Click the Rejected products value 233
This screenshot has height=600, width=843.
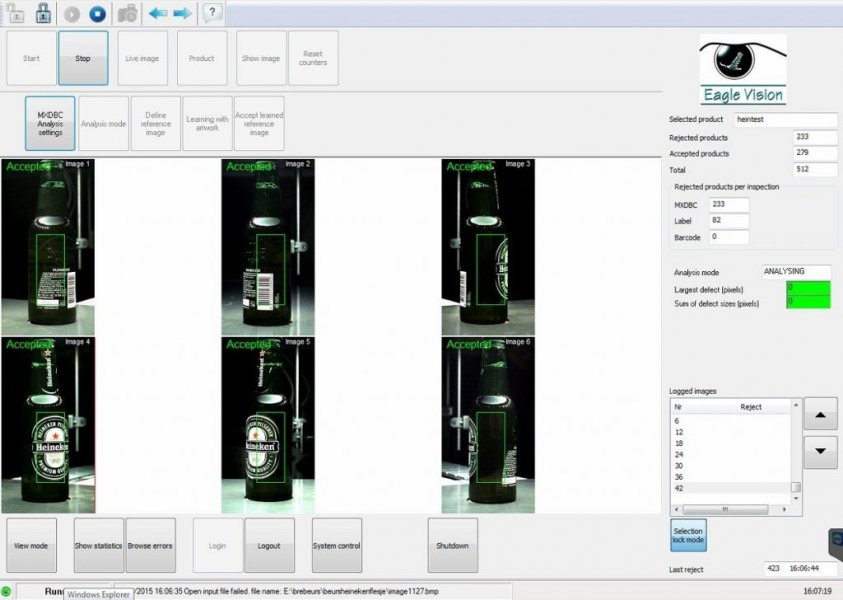pos(815,137)
